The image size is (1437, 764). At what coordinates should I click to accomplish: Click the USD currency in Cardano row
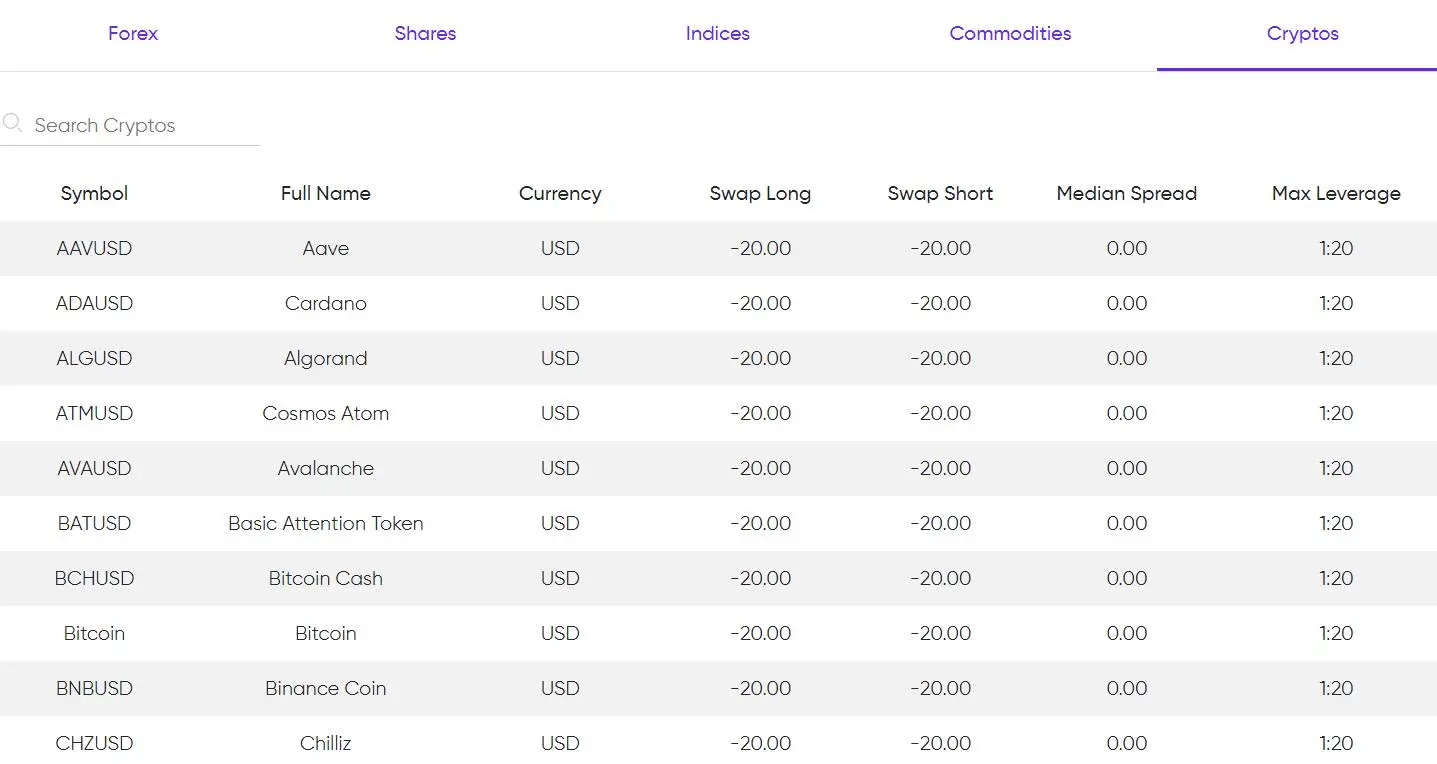[560, 304]
